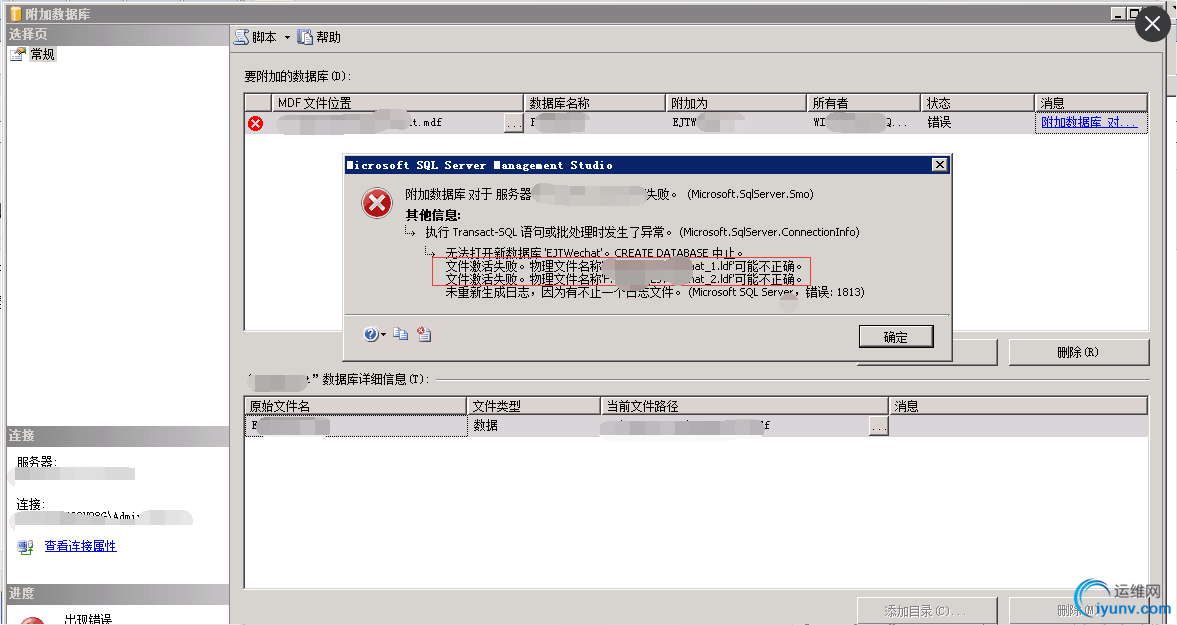Click the 当前文件路径 column header
The image size is (1177, 625).
(745, 406)
